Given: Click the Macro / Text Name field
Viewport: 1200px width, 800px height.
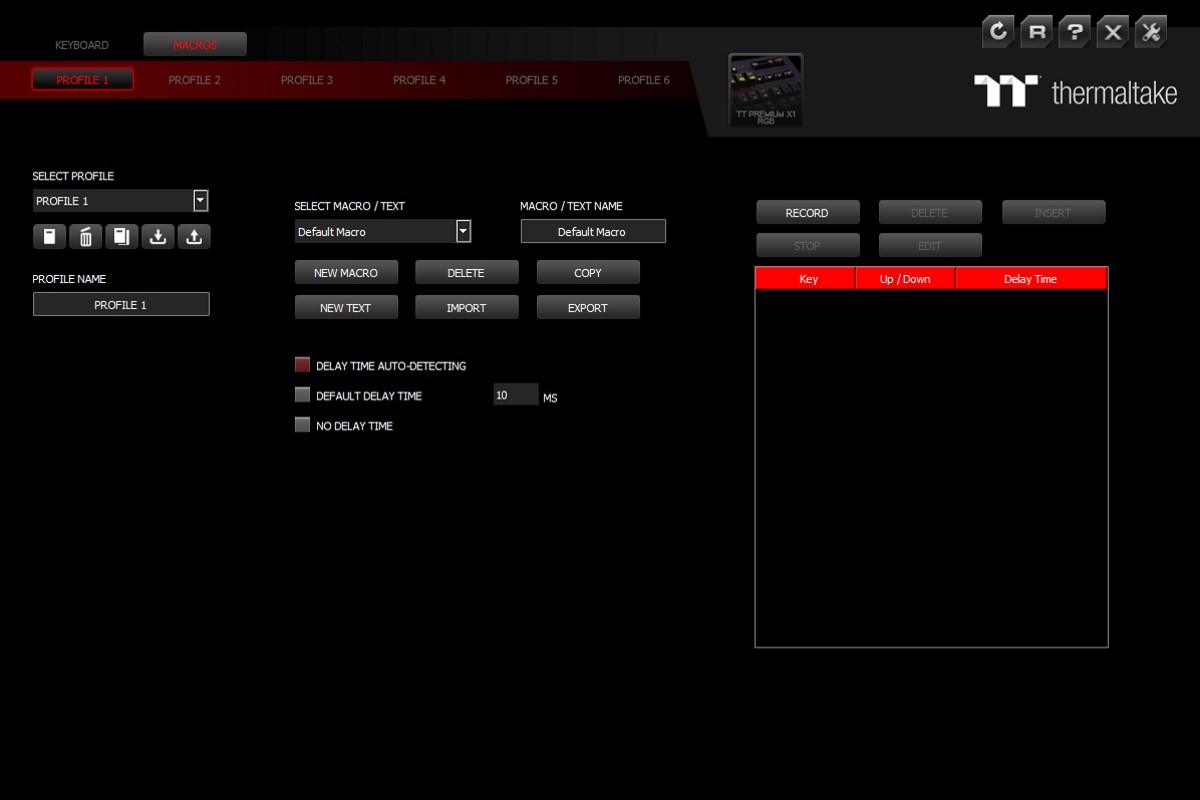Looking at the screenshot, I should pos(592,232).
